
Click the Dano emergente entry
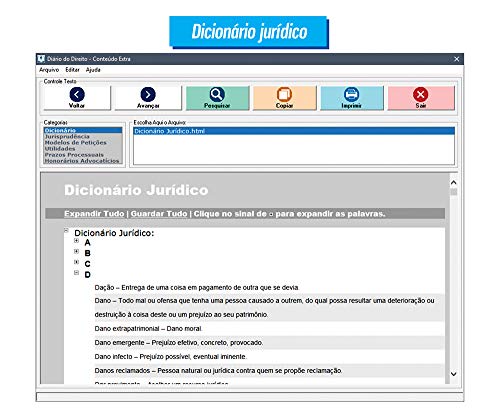[179, 342]
